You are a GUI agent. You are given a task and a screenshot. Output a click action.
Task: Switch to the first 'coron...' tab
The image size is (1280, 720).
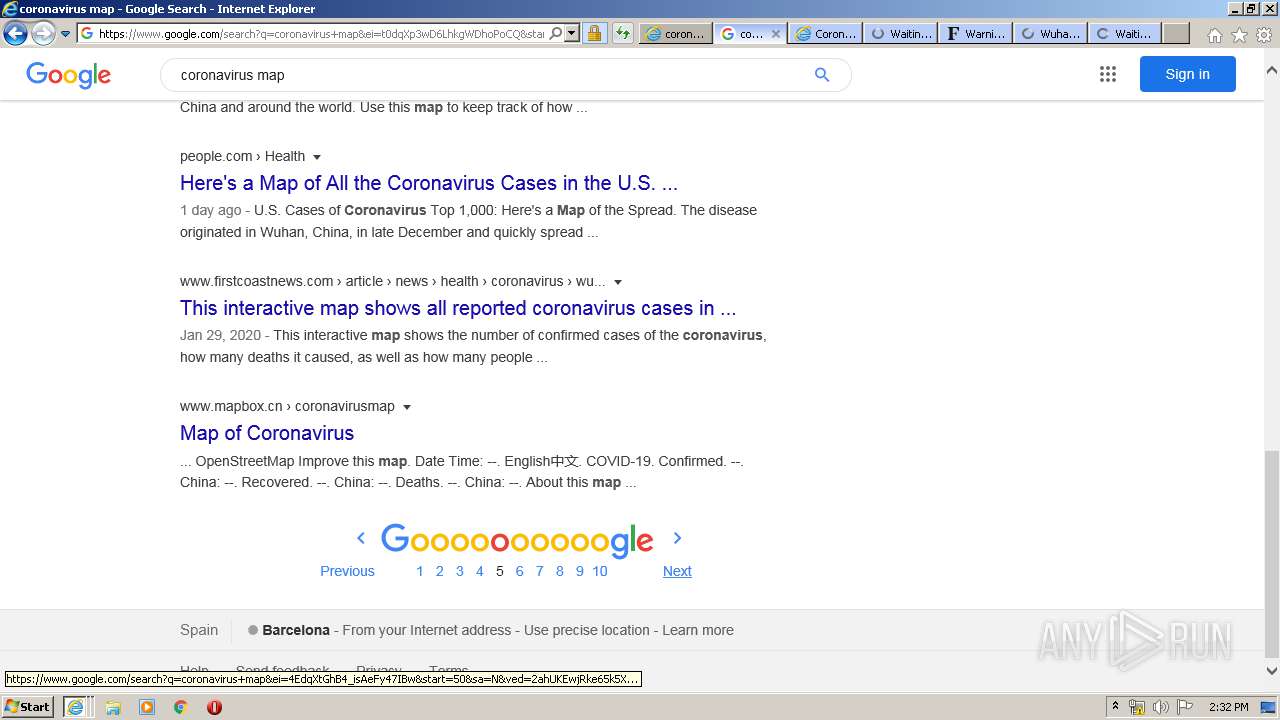coord(676,33)
